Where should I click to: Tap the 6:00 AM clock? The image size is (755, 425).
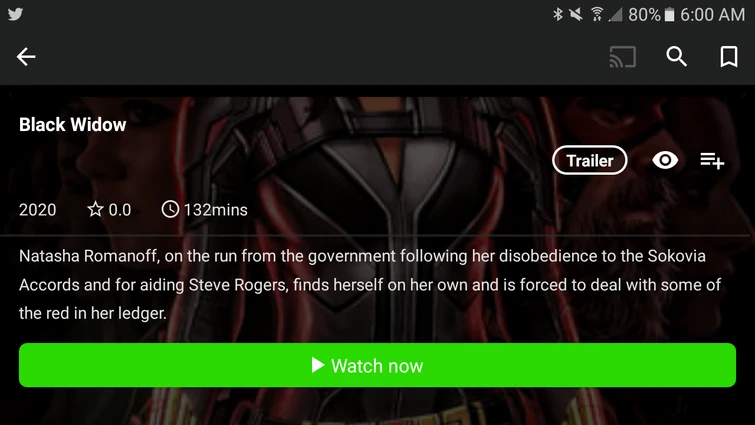tap(712, 14)
